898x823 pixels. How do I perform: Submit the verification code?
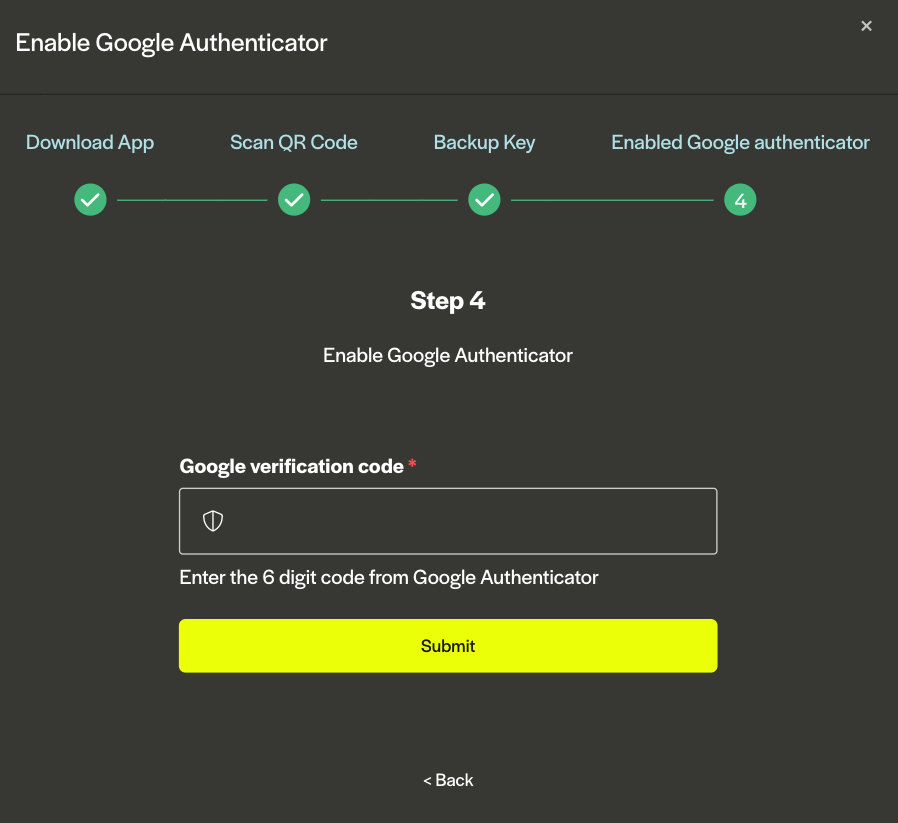click(x=448, y=645)
